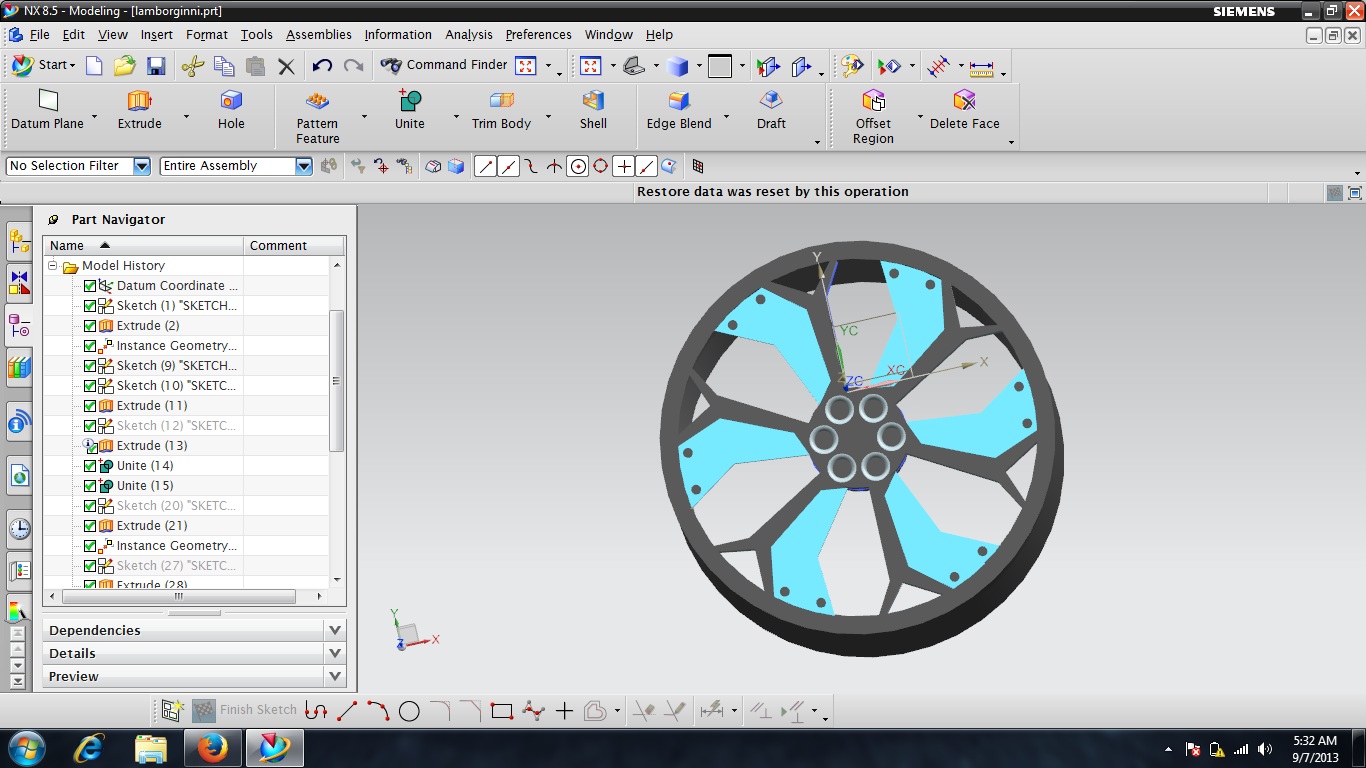Screen dimensions: 1366x768
Task: Disable the Extrude (21) feature checkbox
Action: [90, 526]
